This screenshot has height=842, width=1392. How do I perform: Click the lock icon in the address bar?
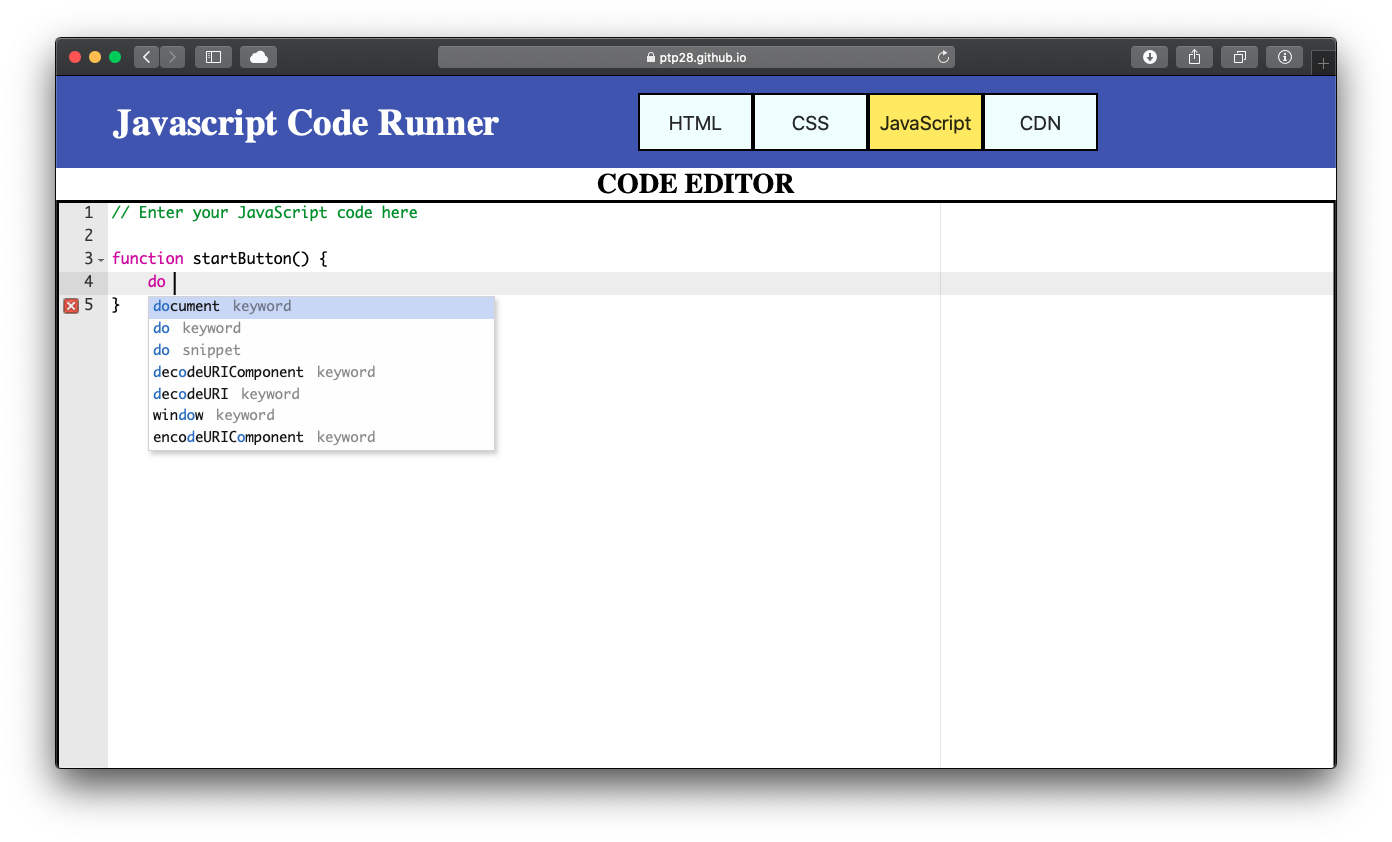click(x=651, y=58)
